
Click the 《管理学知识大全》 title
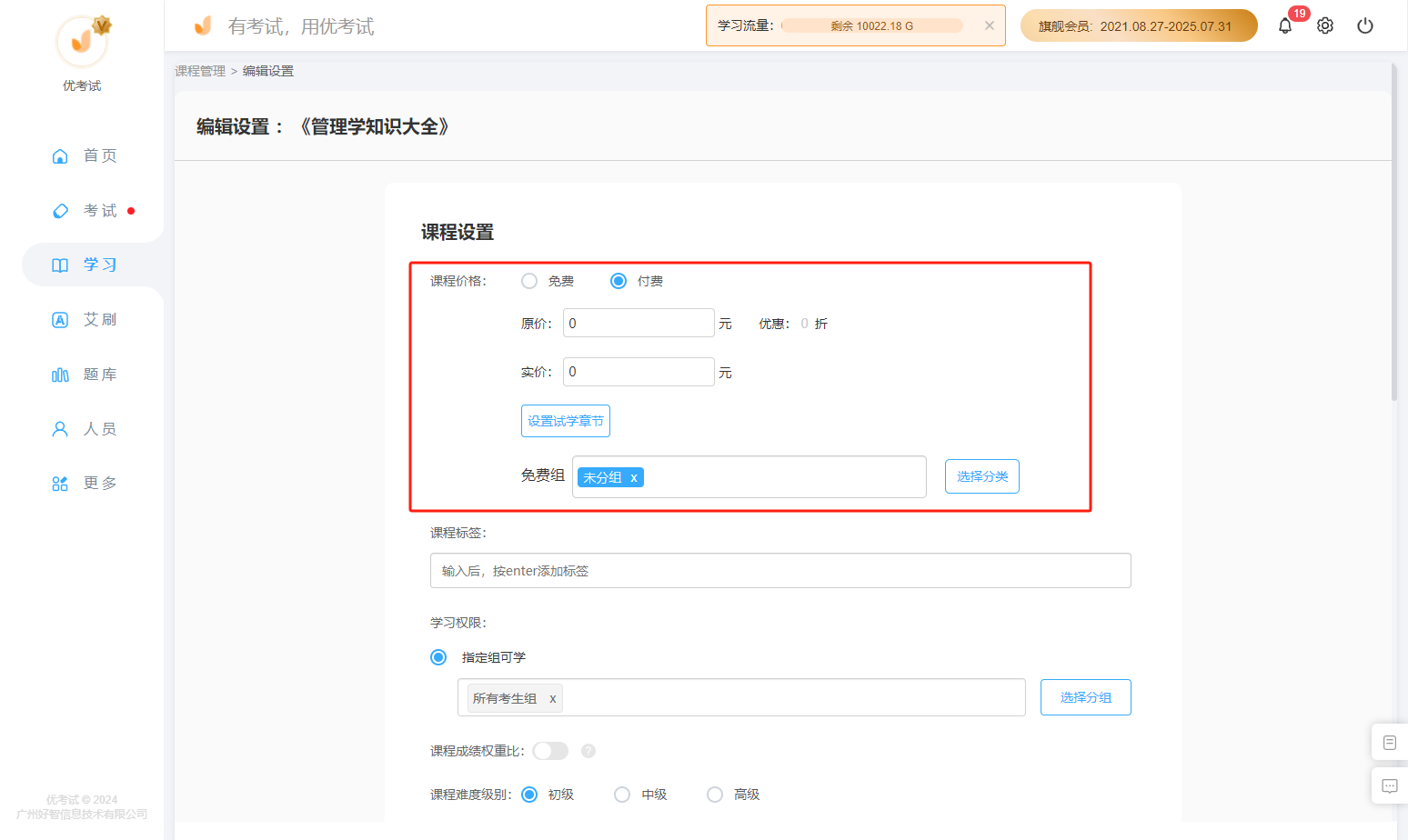pyautogui.click(x=374, y=127)
